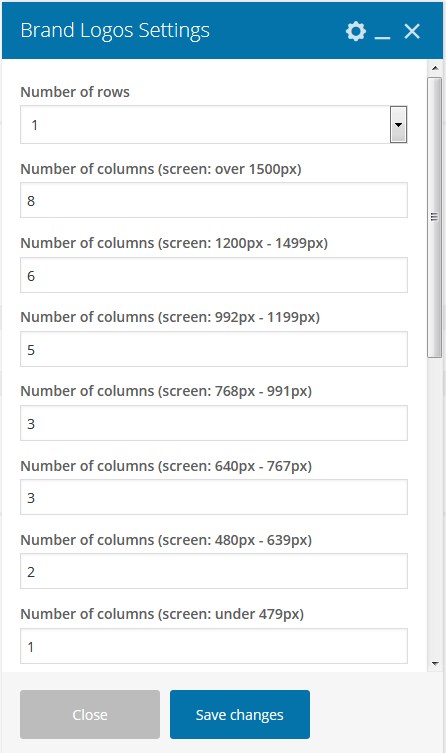Click the gray Close button
Viewport: 446px width, 753px height.
tap(90, 715)
